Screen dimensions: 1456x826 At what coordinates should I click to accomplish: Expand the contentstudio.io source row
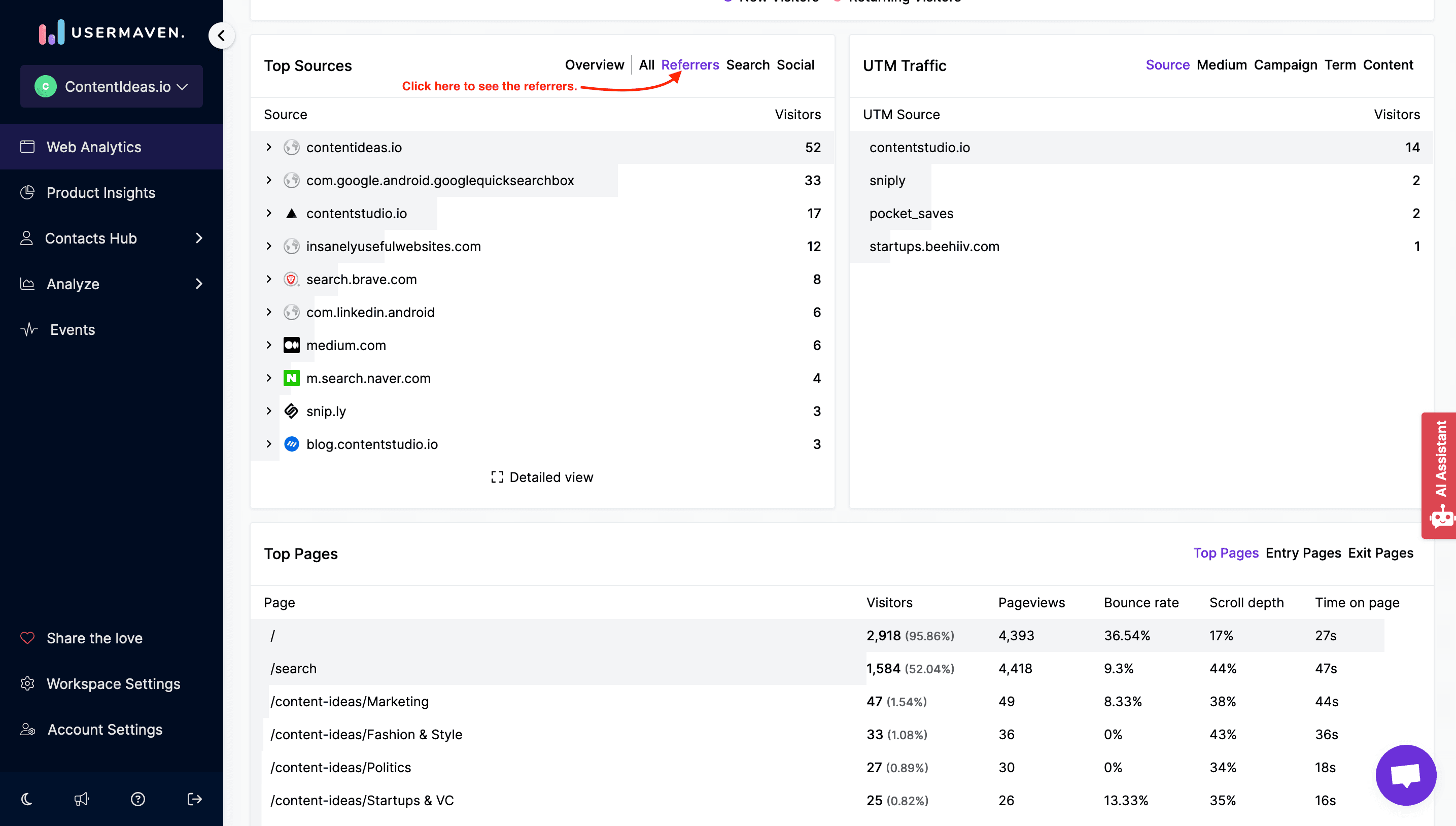click(270, 213)
